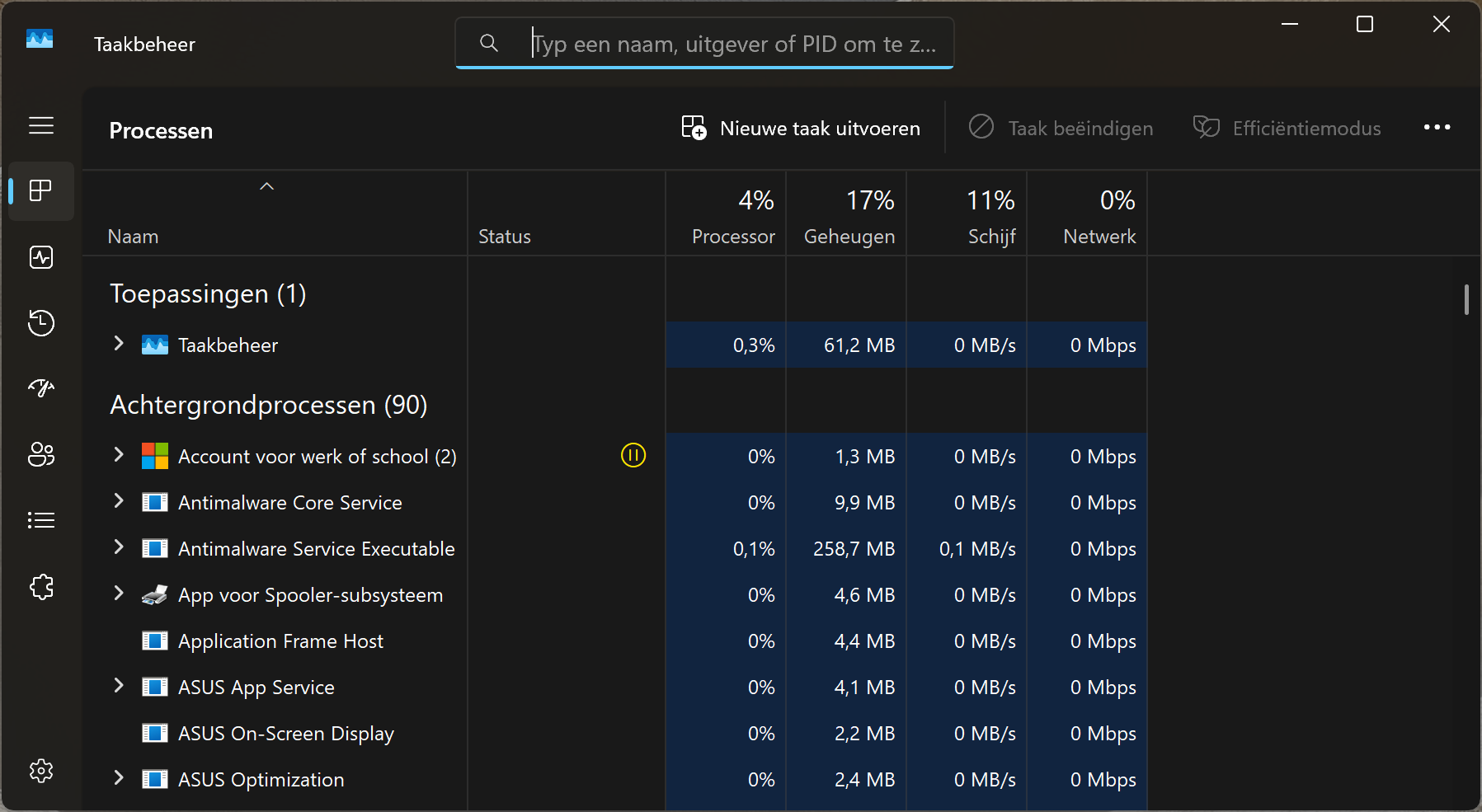The image size is (1482, 812).
Task: Open the hamburger navigation menu
Action: (x=41, y=125)
